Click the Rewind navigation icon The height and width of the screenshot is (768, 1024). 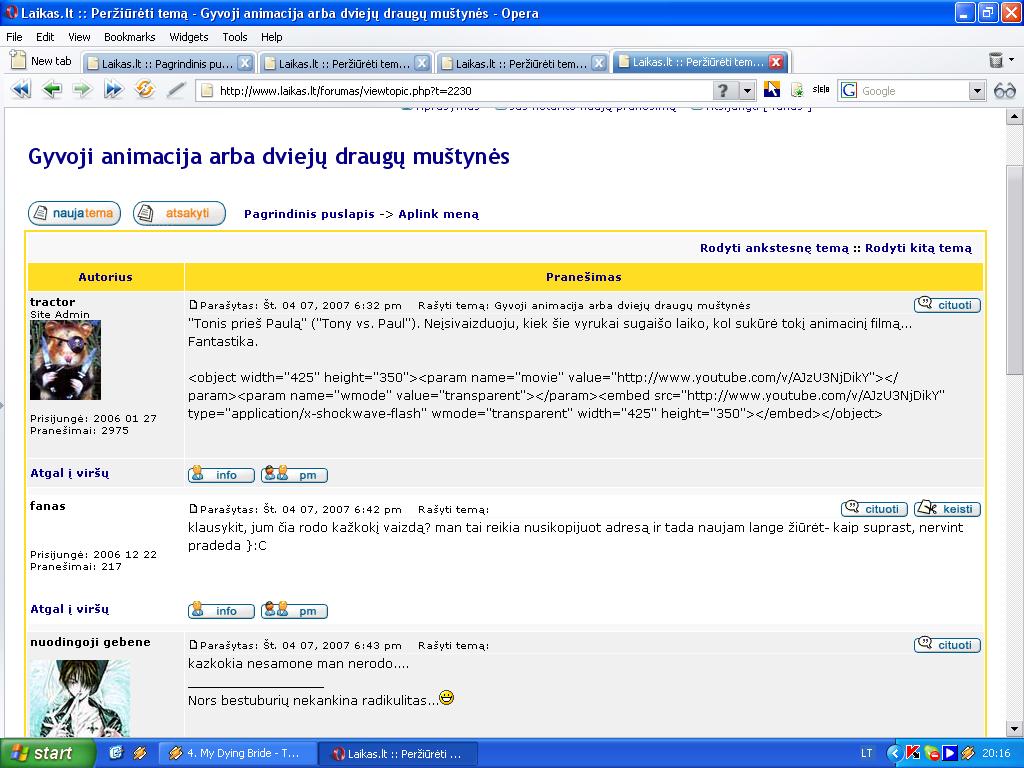[20, 90]
